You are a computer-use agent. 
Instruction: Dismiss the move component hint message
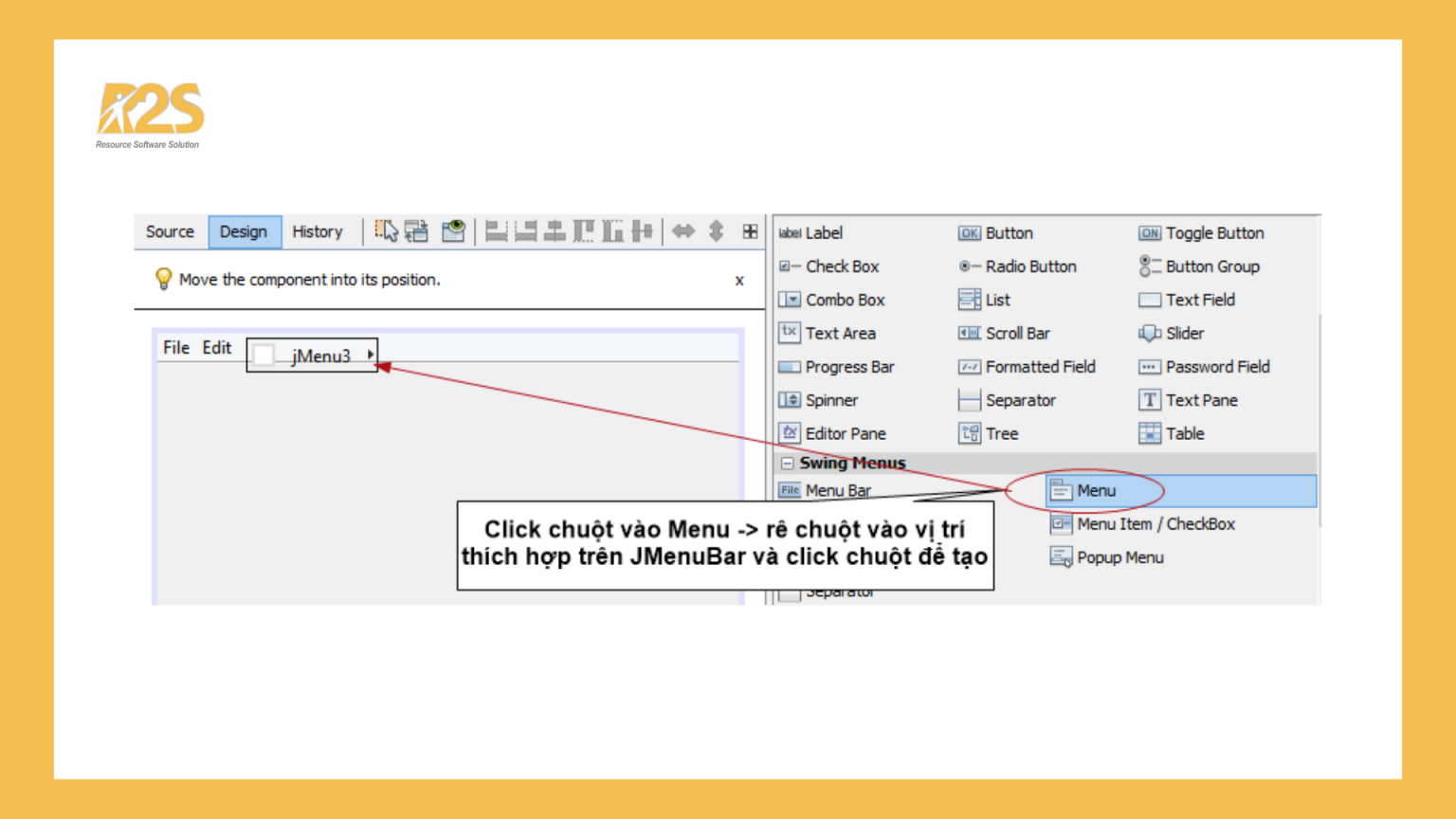[x=739, y=281]
